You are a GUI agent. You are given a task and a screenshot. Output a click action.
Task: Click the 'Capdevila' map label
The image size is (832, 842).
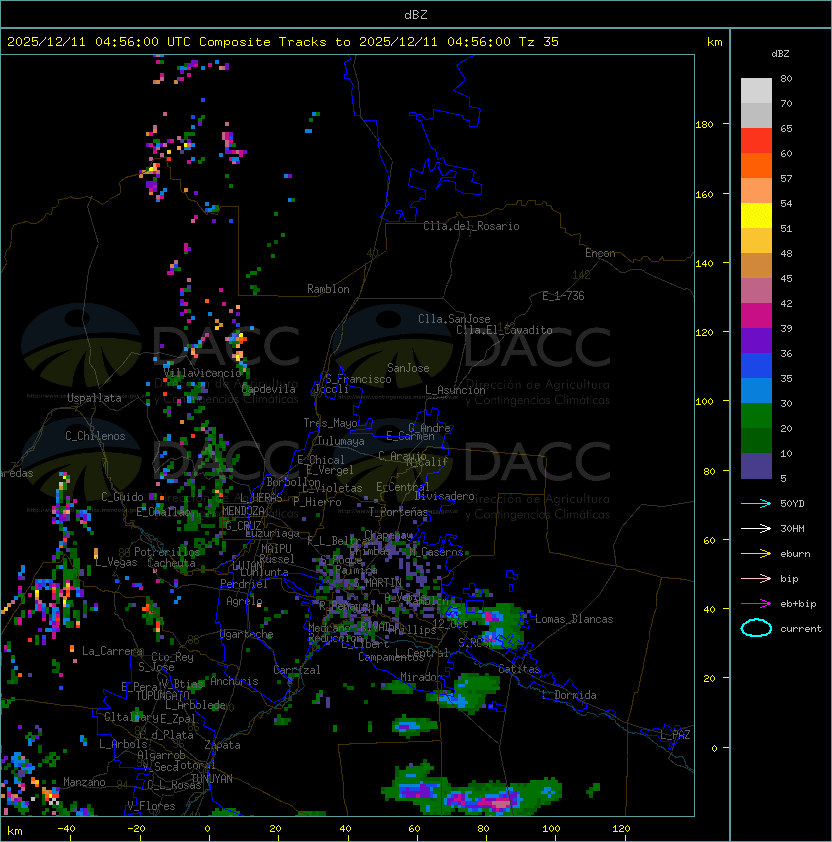(269, 389)
